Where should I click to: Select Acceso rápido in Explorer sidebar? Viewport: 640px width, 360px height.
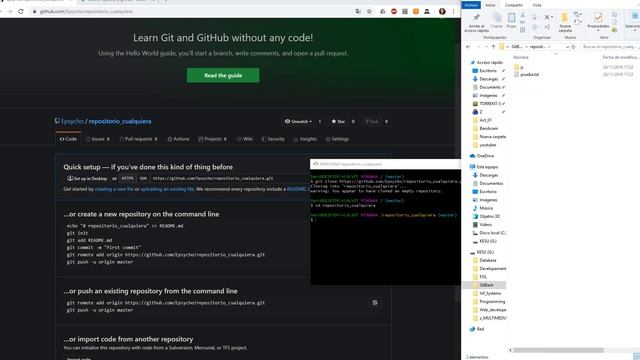487,62
